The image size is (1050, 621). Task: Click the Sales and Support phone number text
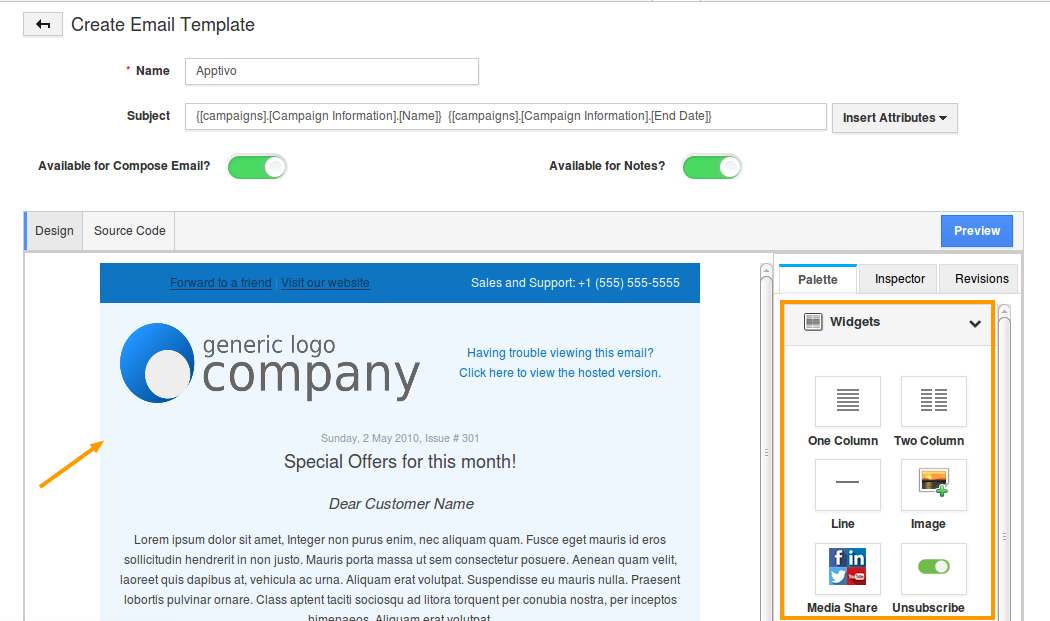click(x=575, y=283)
